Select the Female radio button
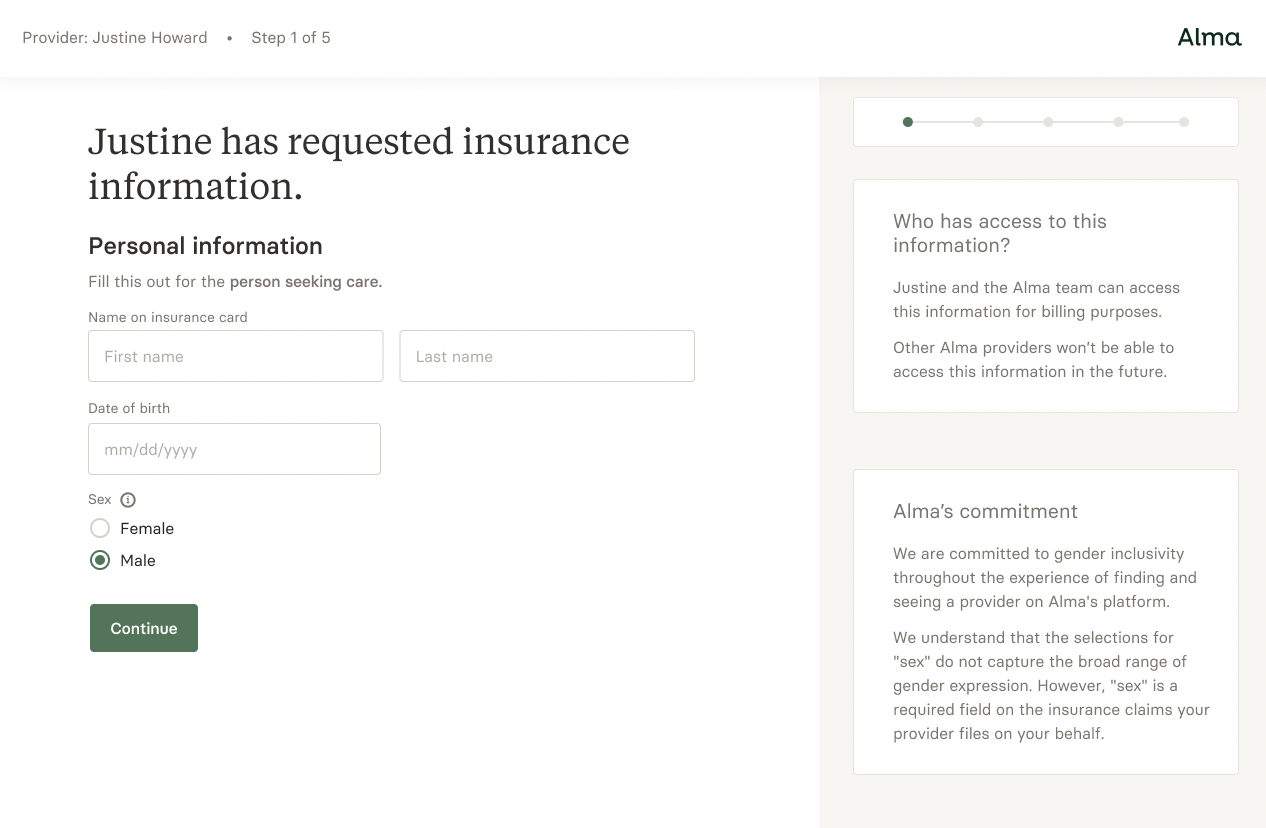The width and height of the screenshot is (1266, 828). [x=100, y=528]
